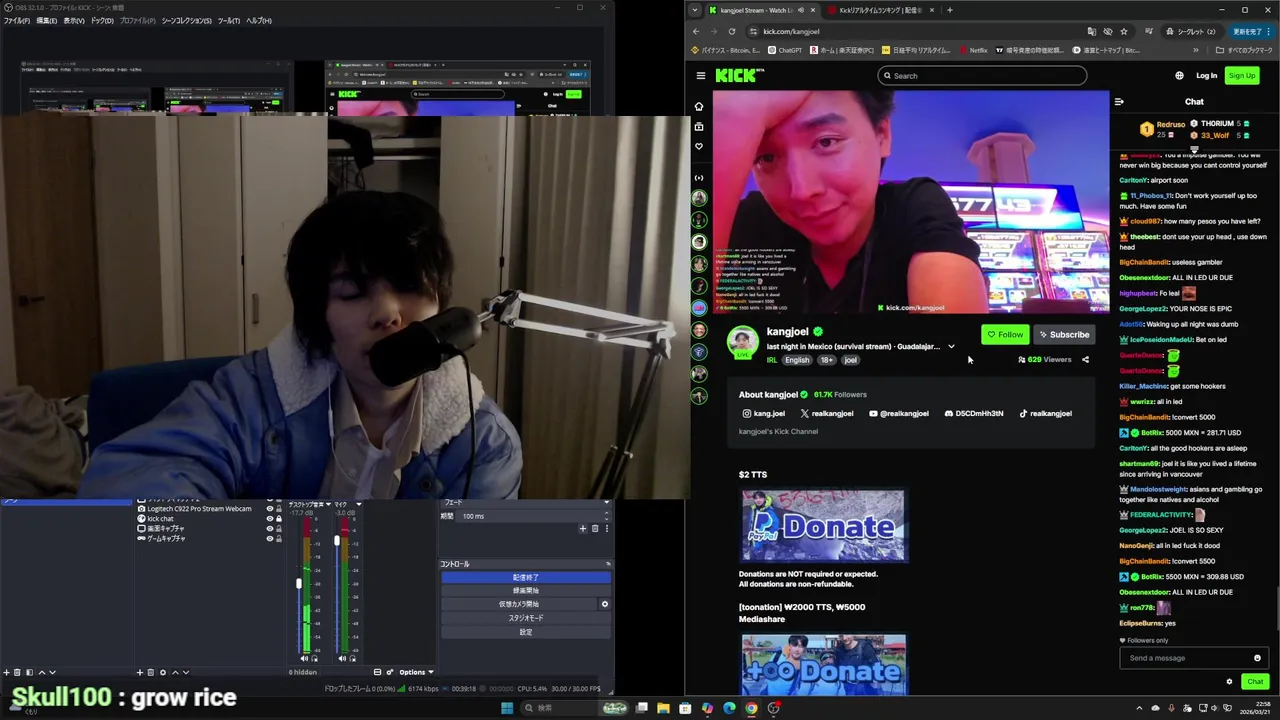This screenshot has width=1280, height=720.
Task: Click the Kick Search field
Action: pyautogui.click(x=982, y=76)
